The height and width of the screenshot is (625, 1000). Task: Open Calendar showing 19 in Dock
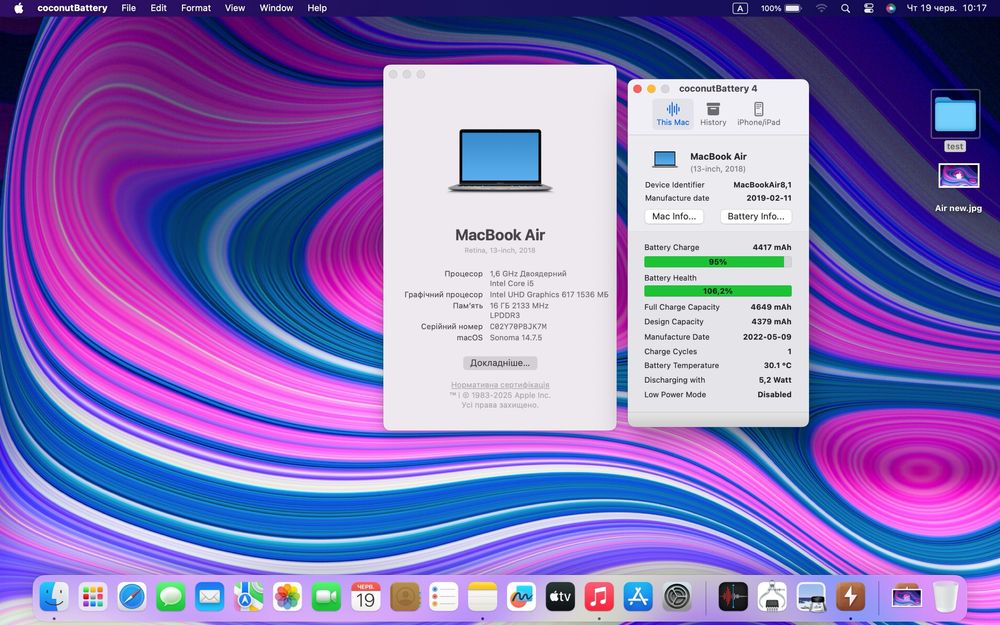365,598
